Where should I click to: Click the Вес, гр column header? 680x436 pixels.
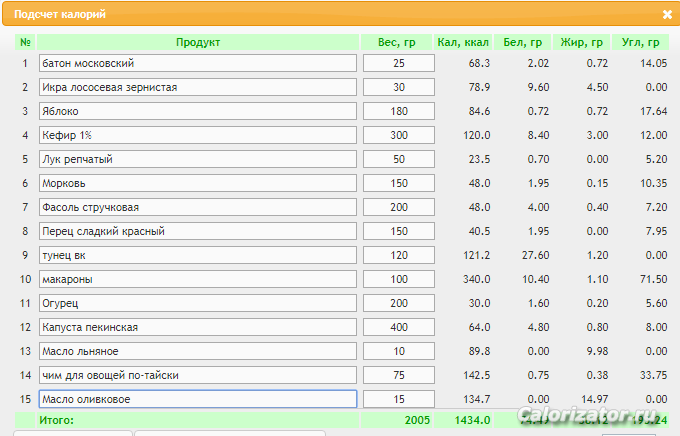pyautogui.click(x=397, y=42)
